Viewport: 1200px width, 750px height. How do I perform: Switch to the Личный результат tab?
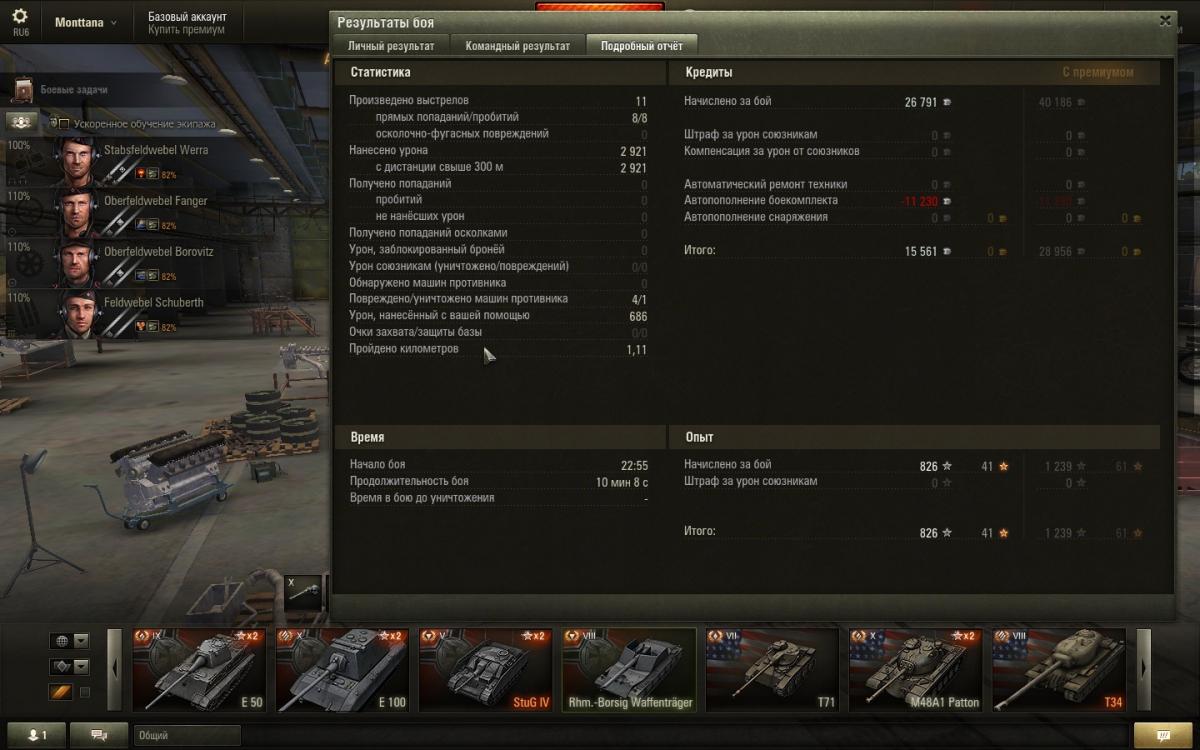391,46
